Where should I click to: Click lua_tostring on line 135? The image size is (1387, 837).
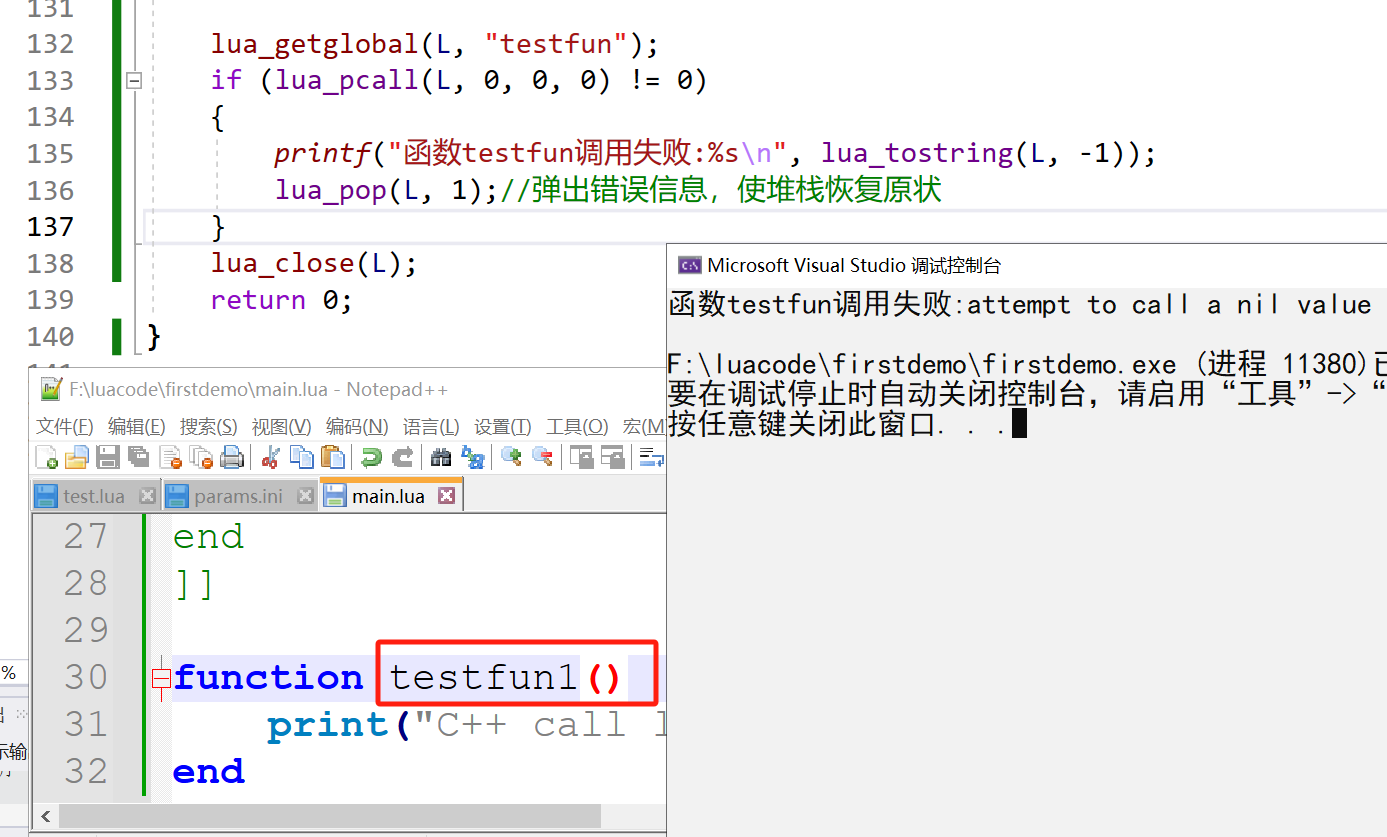click(917, 154)
